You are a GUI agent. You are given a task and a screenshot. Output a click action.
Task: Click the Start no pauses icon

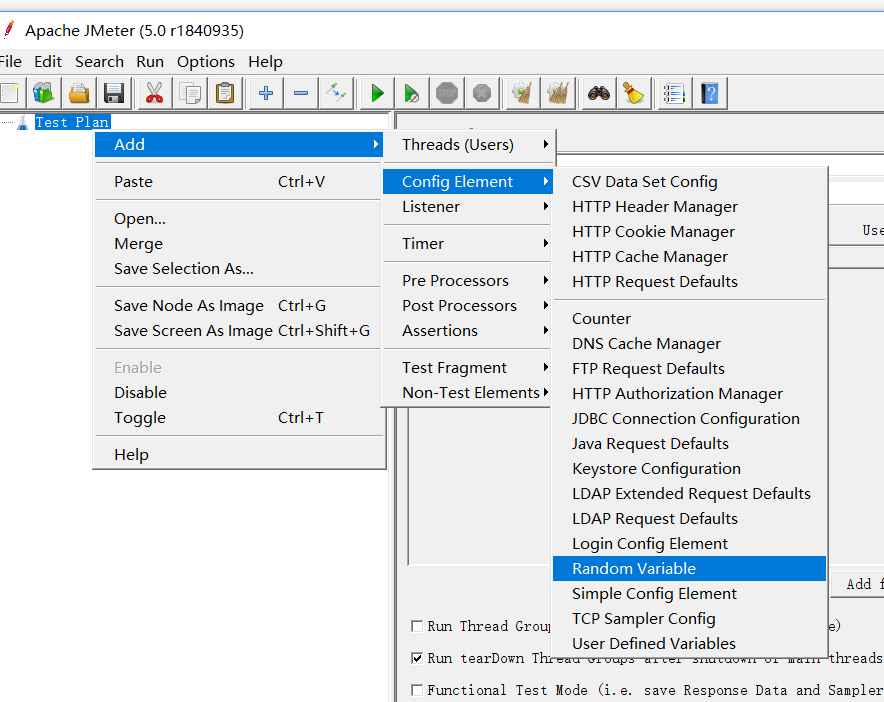point(412,93)
